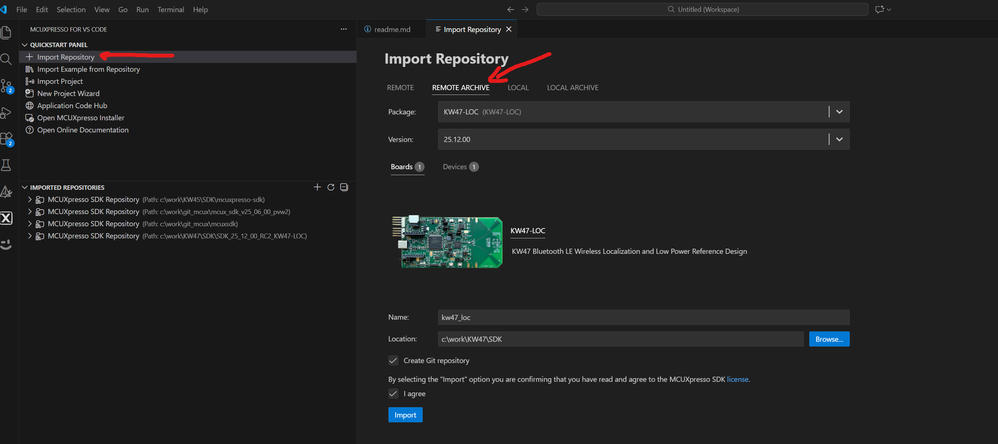998x444 pixels.
Task: Collapse the Quickstart Panel section
Action: [25, 45]
